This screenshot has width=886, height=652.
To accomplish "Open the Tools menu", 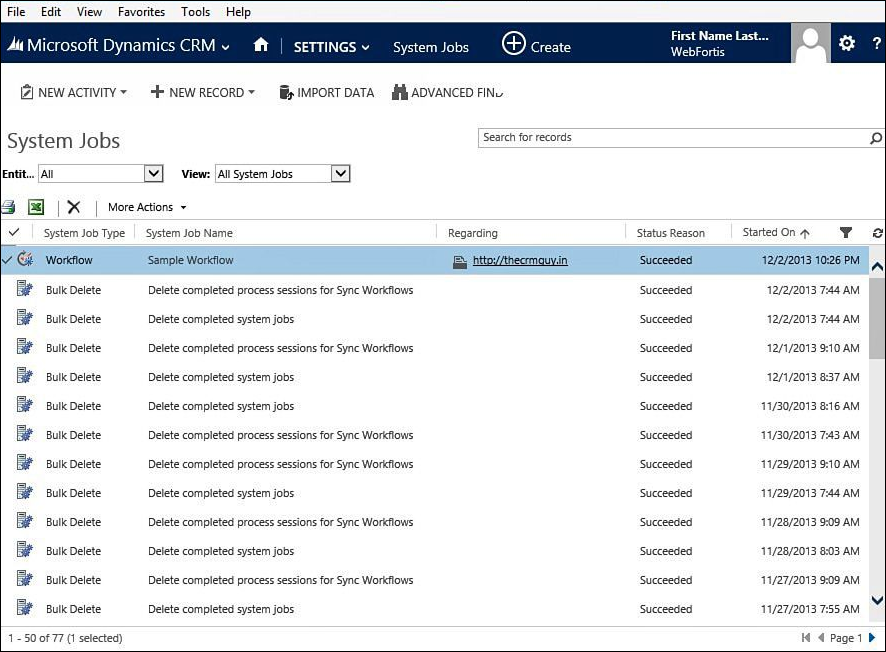I will click(196, 12).
